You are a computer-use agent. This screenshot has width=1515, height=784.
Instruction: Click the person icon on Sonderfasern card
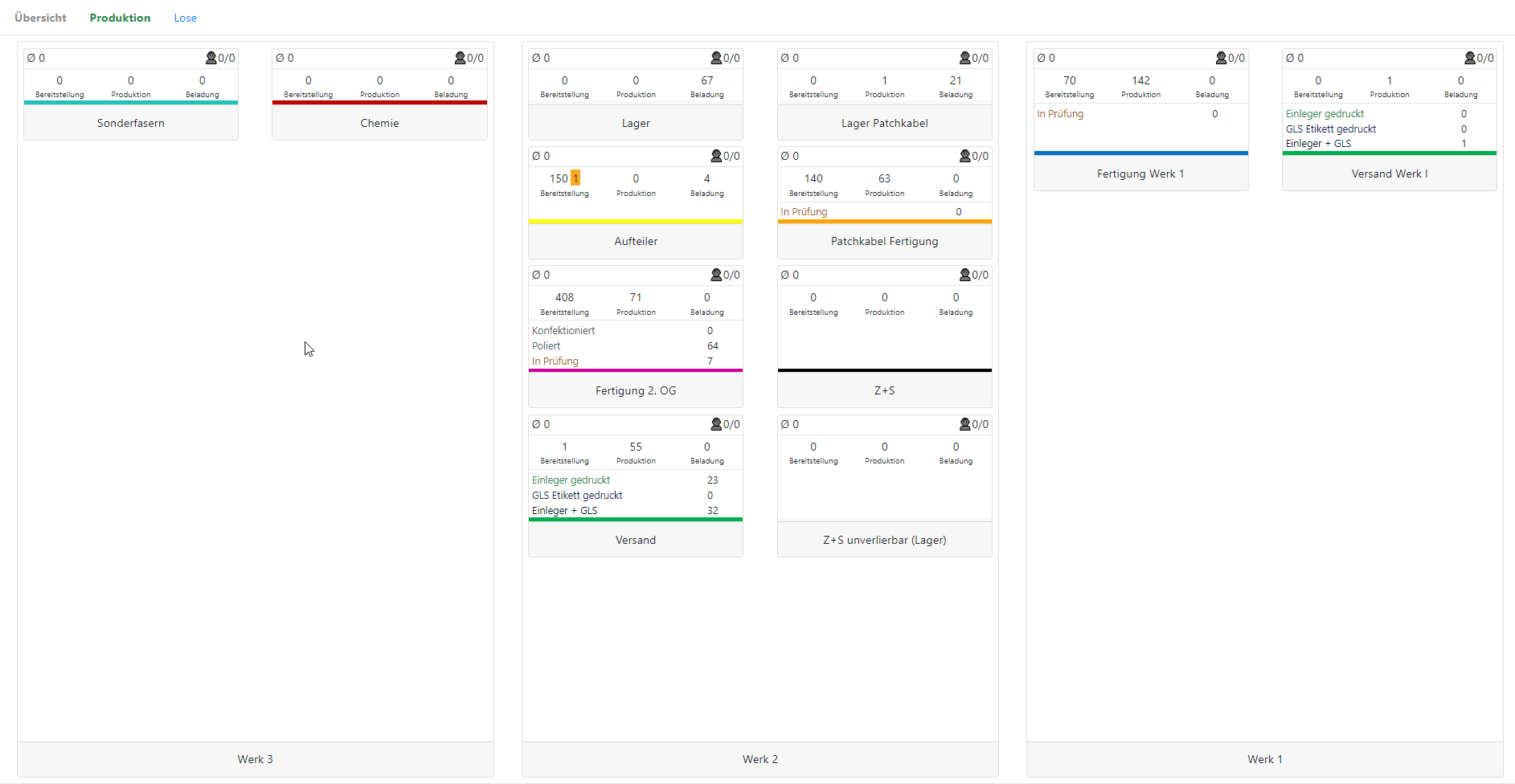tap(211, 58)
